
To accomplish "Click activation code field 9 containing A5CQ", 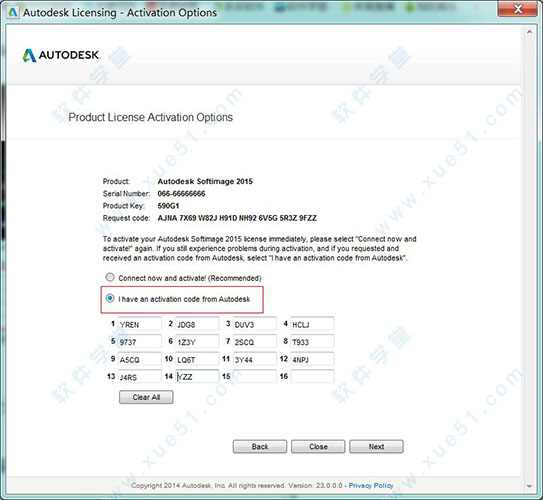I will pos(140,359).
